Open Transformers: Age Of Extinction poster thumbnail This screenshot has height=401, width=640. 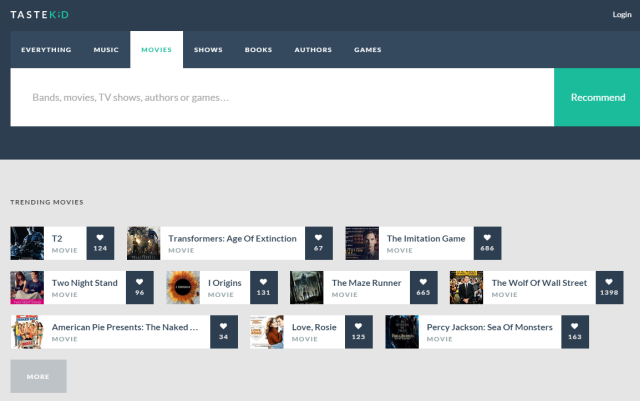(x=143, y=243)
